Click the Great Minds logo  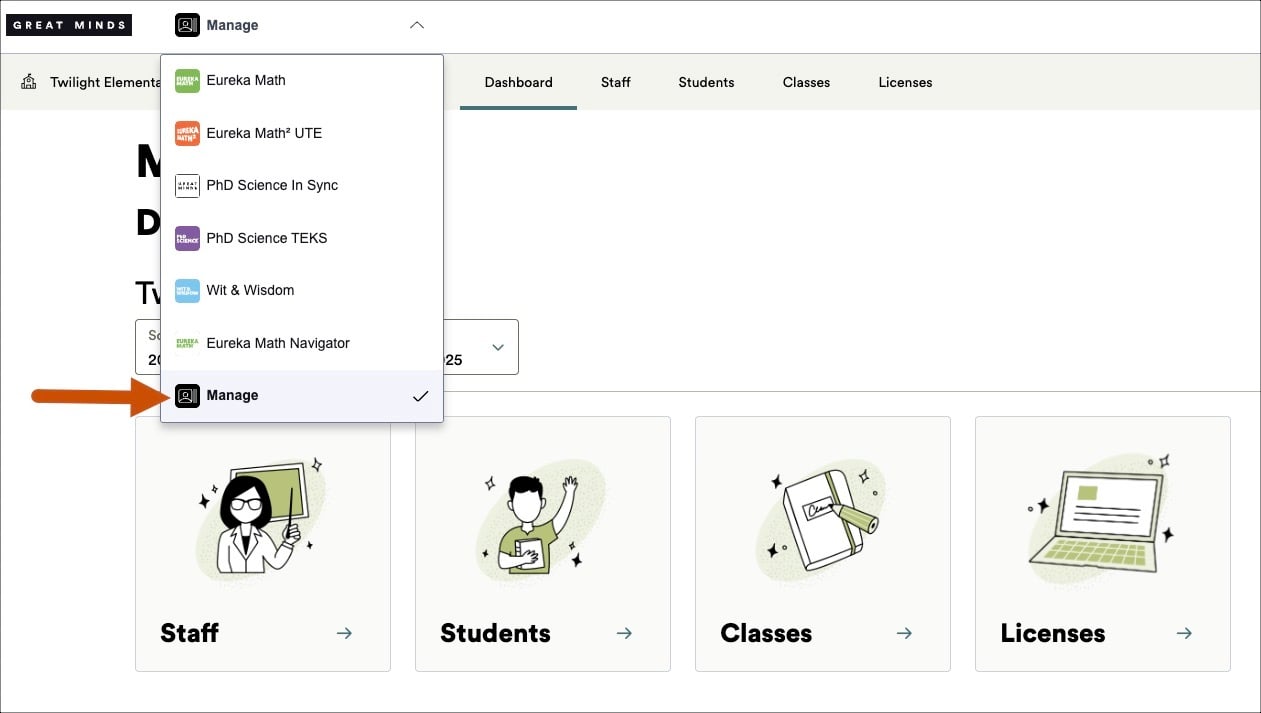click(x=69, y=25)
